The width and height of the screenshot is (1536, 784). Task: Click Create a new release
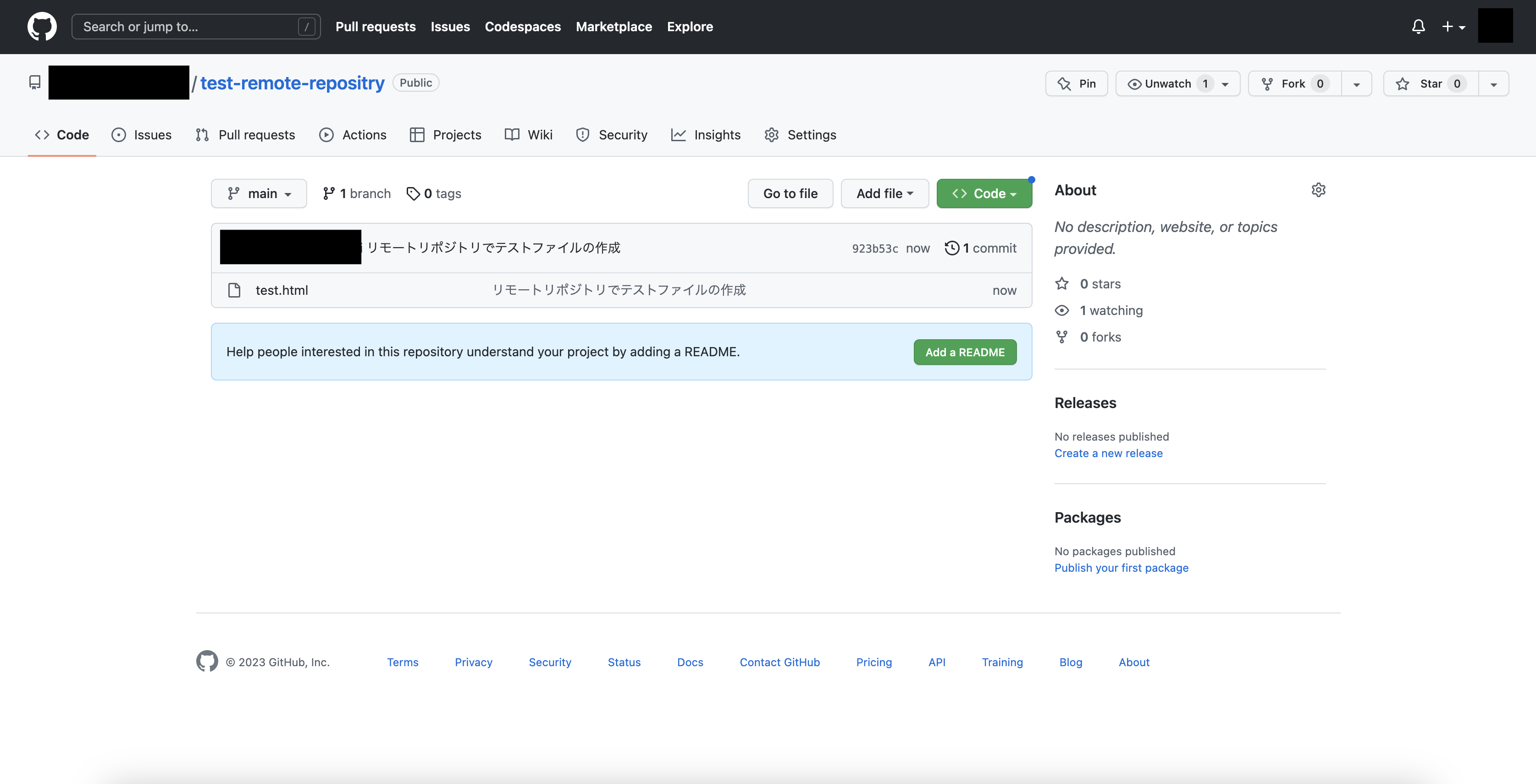point(1108,453)
